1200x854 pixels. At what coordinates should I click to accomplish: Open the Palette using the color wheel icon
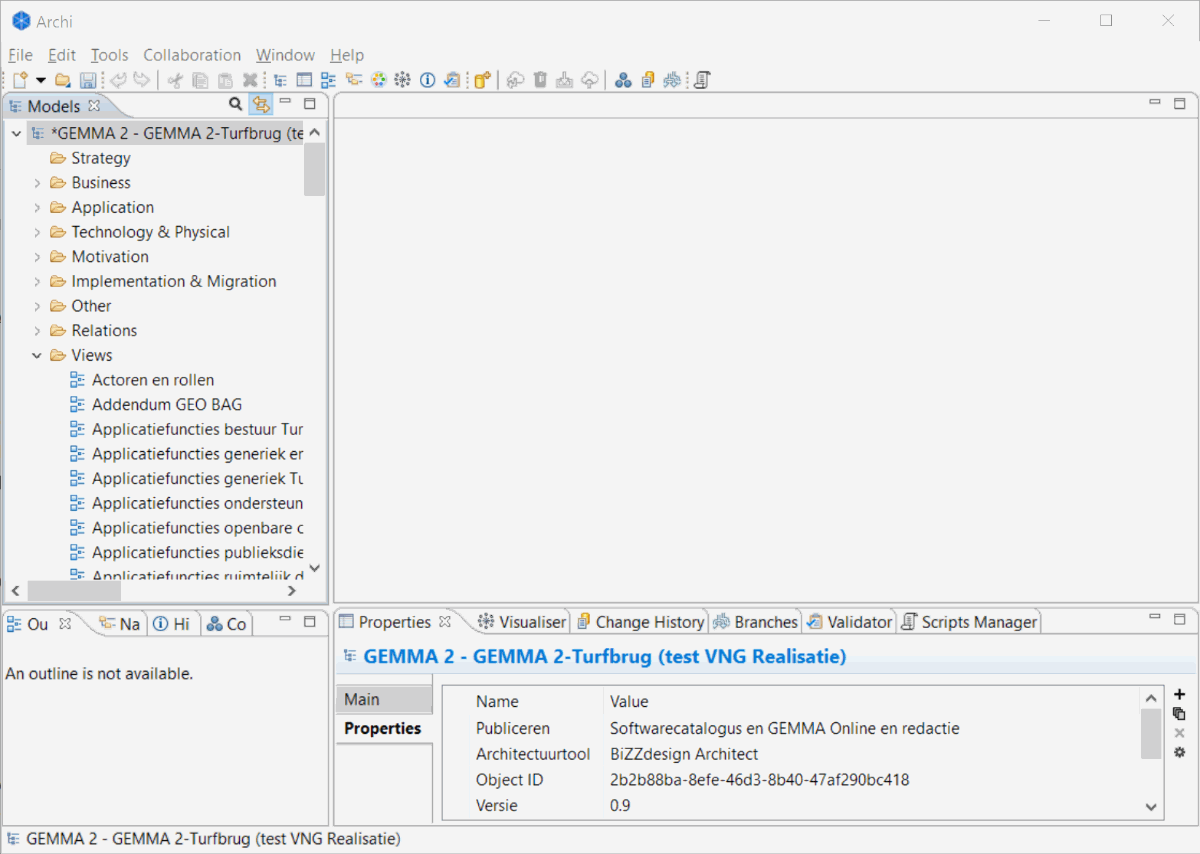click(x=378, y=80)
